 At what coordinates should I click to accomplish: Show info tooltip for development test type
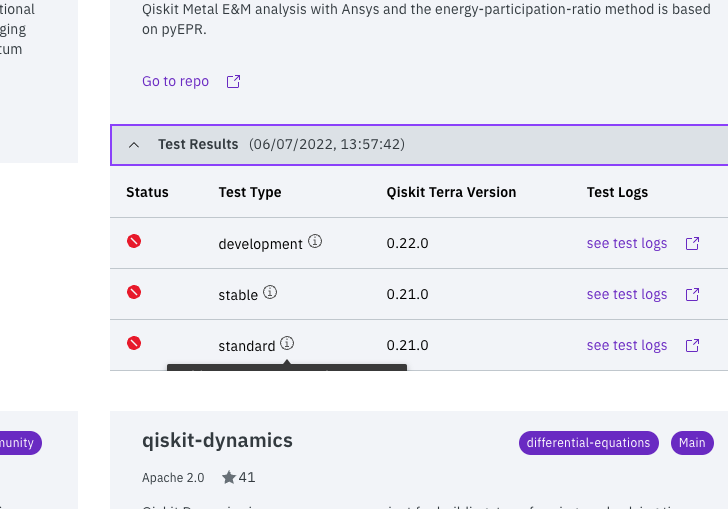[x=315, y=241]
